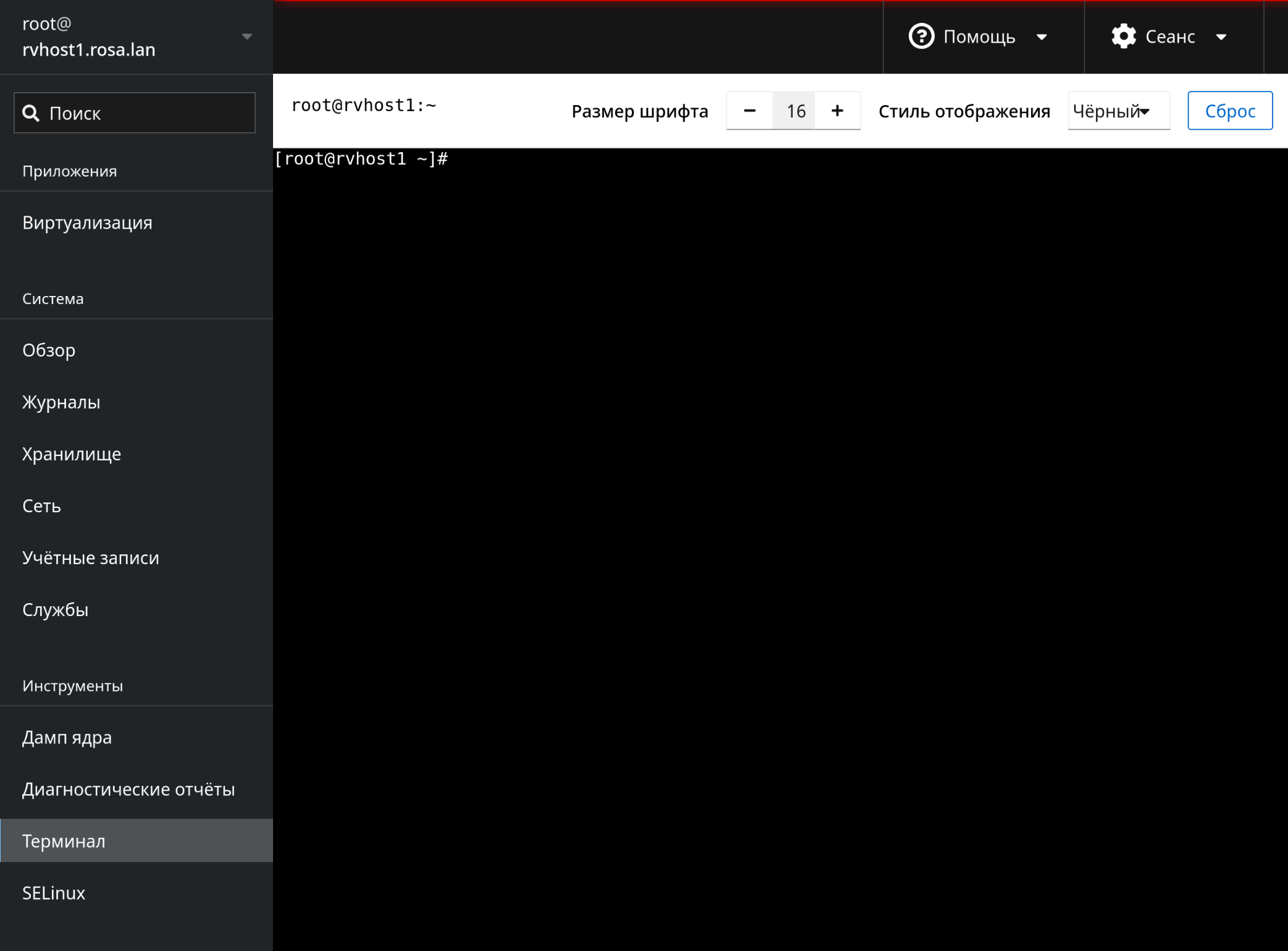Screen dimensions: 1288x951
Task: Open the SELinux tool page
Action: (x=54, y=893)
